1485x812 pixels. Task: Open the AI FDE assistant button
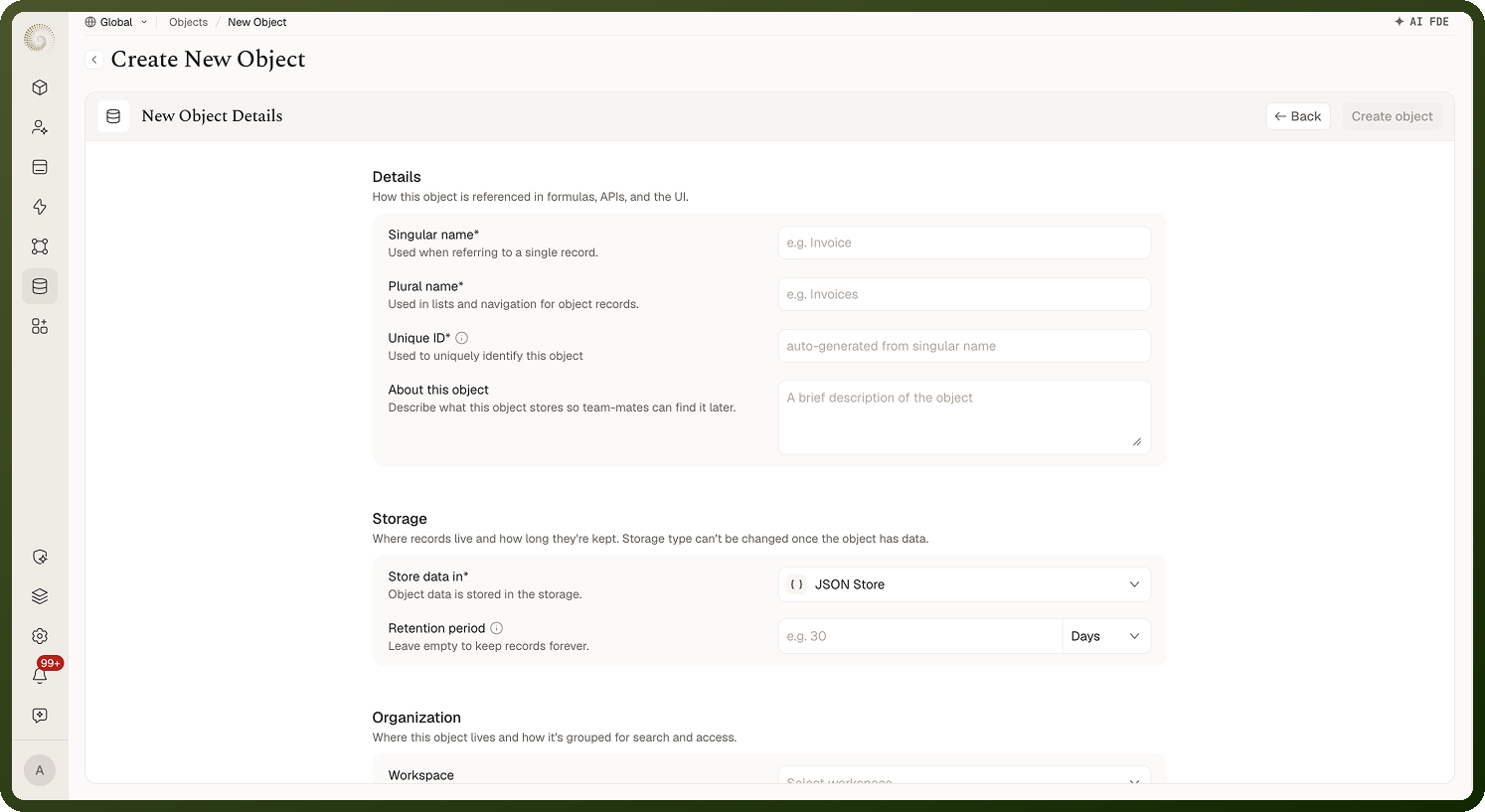point(1421,22)
